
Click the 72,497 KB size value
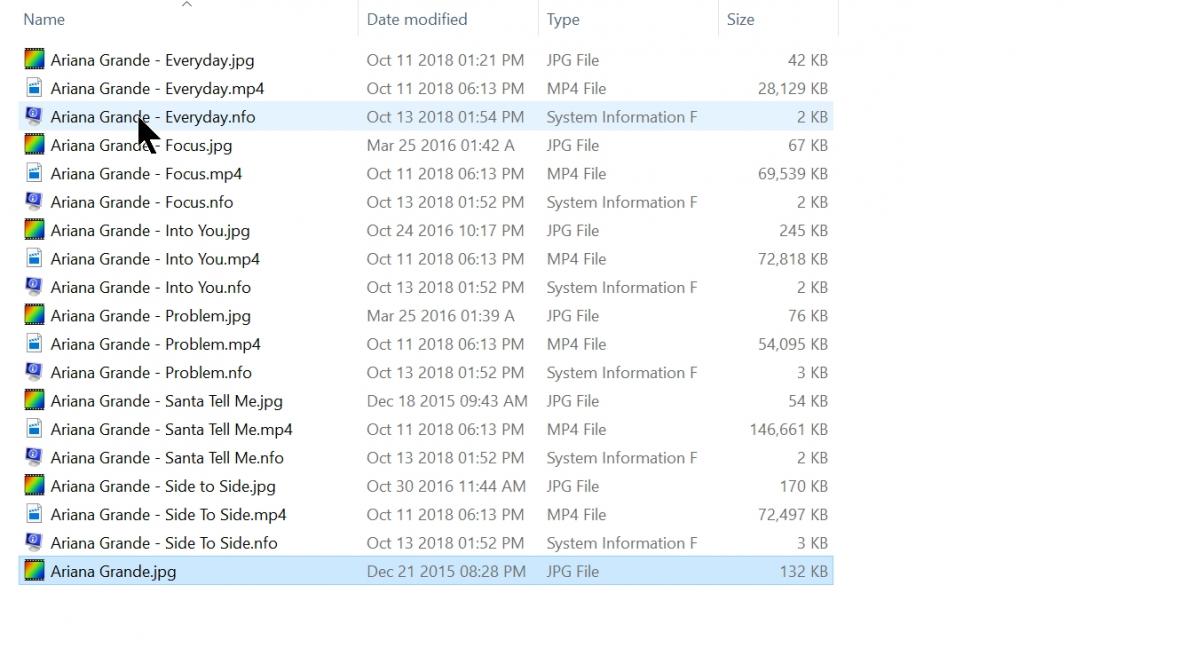(x=793, y=514)
